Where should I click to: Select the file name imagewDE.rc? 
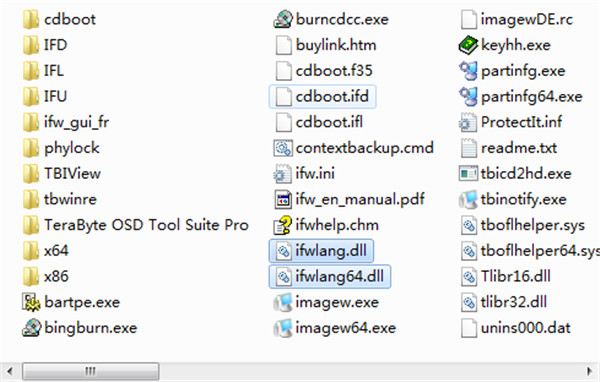pyautogui.click(x=527, y=19)
